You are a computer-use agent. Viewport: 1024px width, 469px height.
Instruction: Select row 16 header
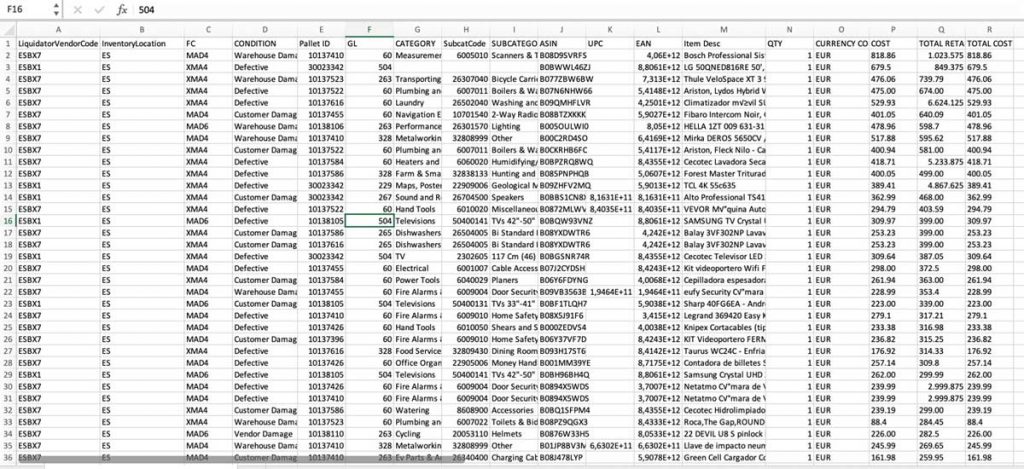tap(7, 220)
